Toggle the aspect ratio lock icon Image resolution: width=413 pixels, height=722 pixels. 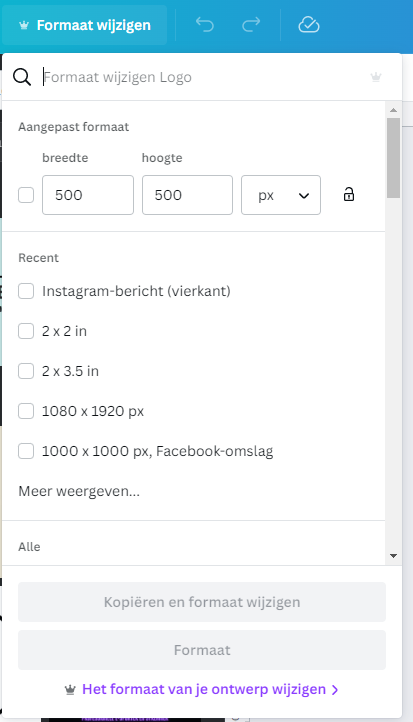pyautogui.click(x=349, y=194)
